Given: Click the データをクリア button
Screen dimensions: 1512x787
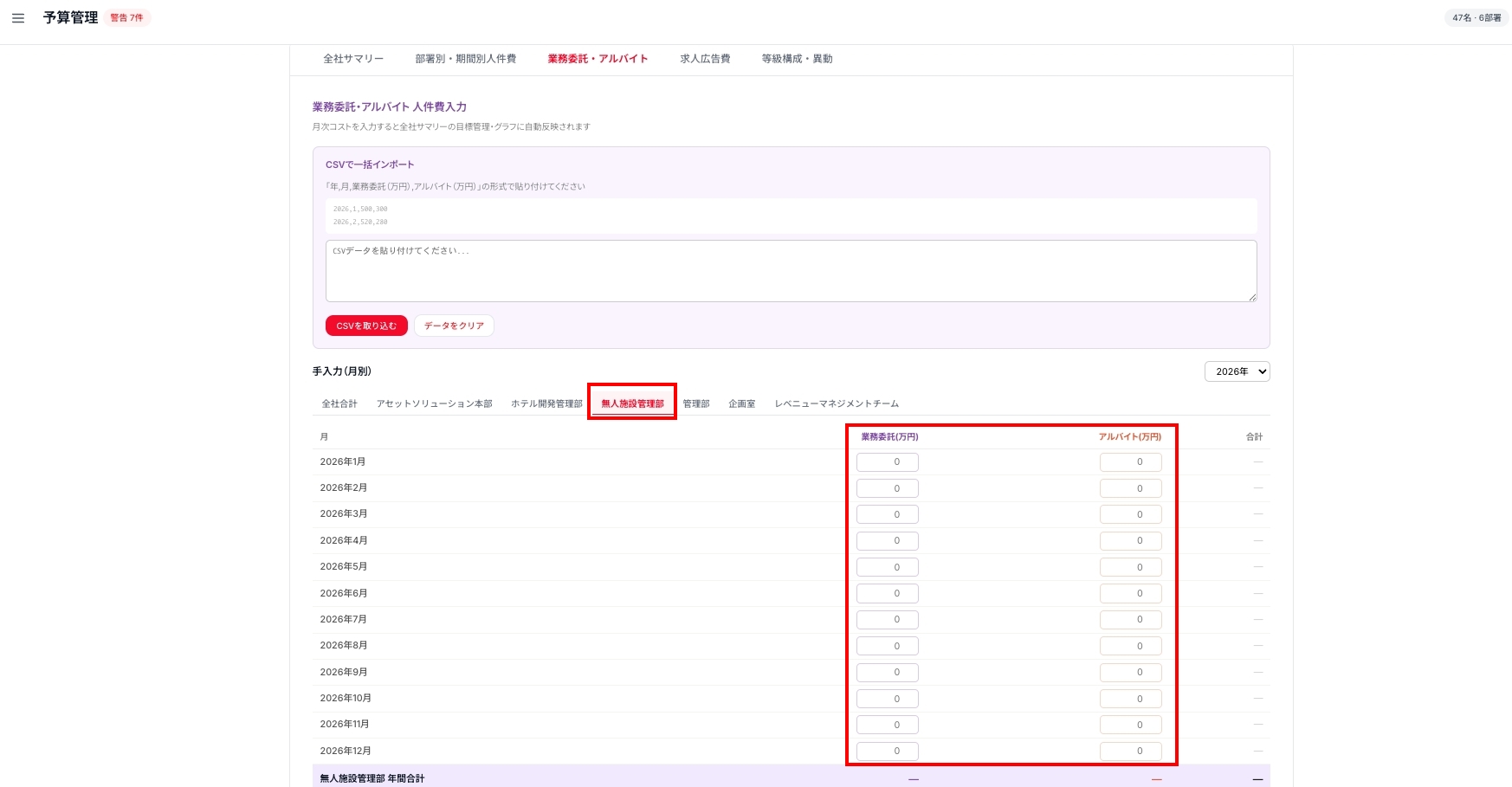Looking at the screenshot, I should tap(454, 326).
